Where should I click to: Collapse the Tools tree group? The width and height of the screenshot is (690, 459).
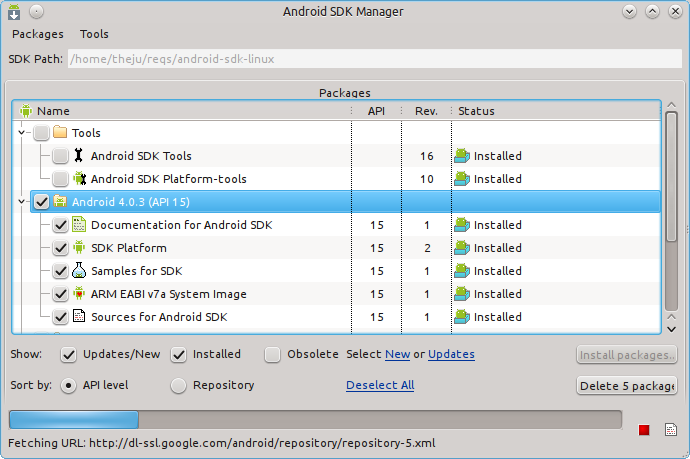21,132
